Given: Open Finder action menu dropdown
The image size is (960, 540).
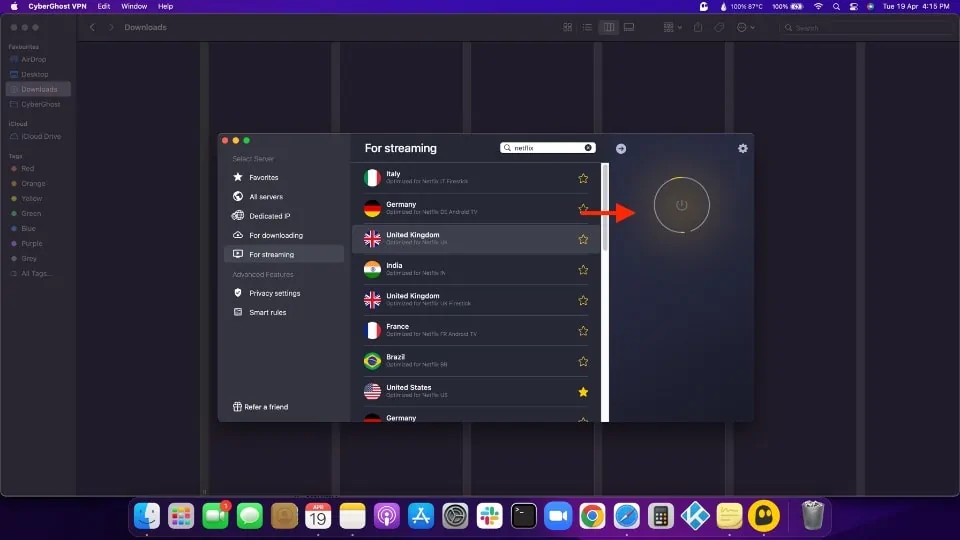Looking at the screenshot, I should 745,27.
